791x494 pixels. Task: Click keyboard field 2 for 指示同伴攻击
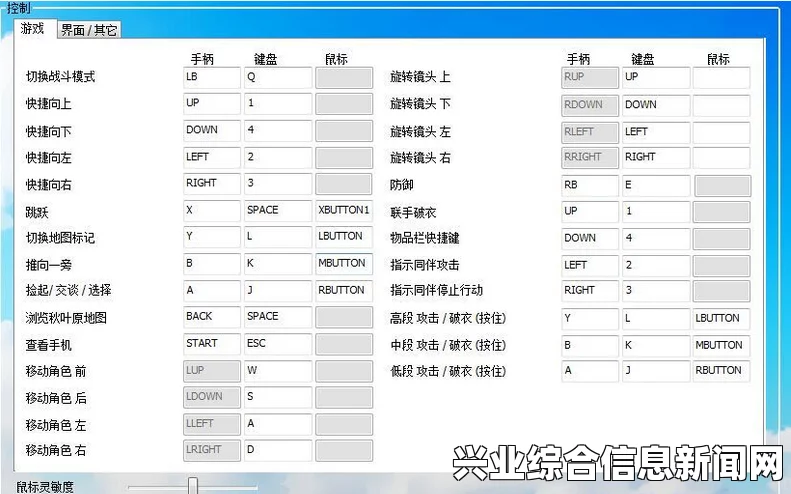656,266
